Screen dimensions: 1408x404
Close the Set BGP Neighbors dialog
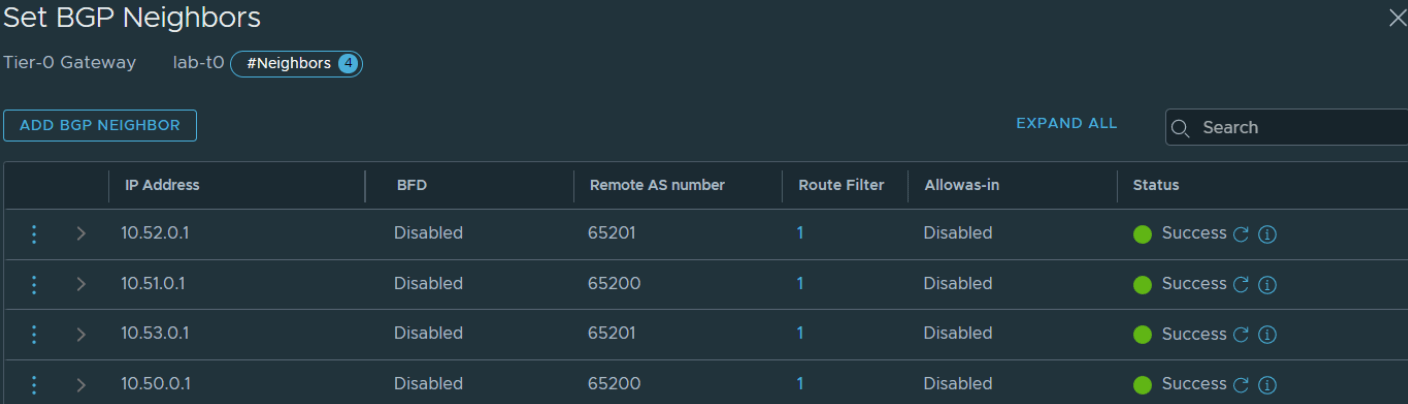point(1397,18)
